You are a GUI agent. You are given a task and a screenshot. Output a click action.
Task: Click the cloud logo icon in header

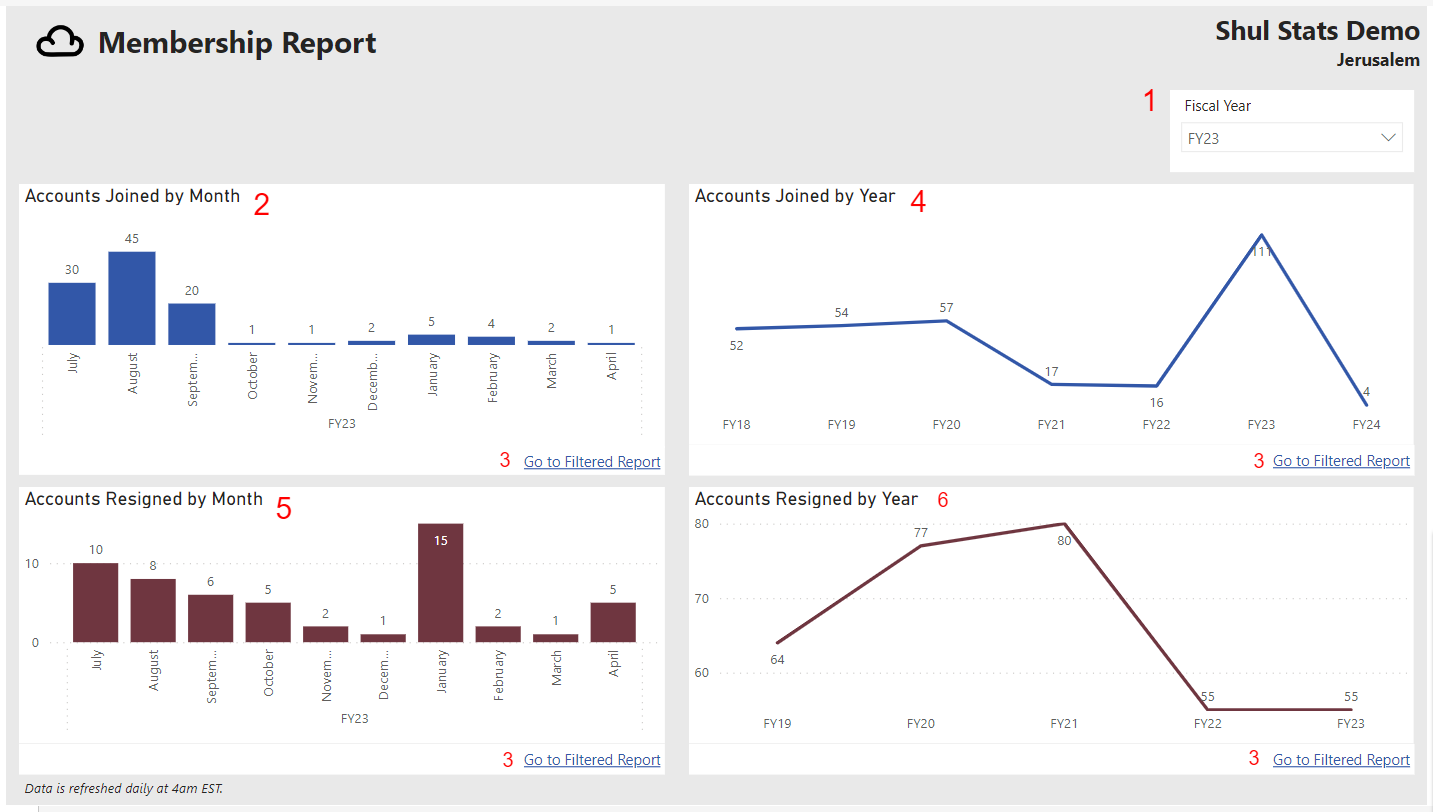tap(59, 41)
